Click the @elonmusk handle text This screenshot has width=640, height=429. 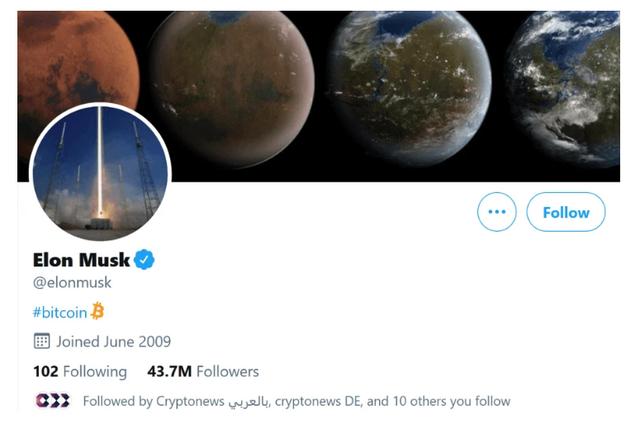[x=72, y=283]
